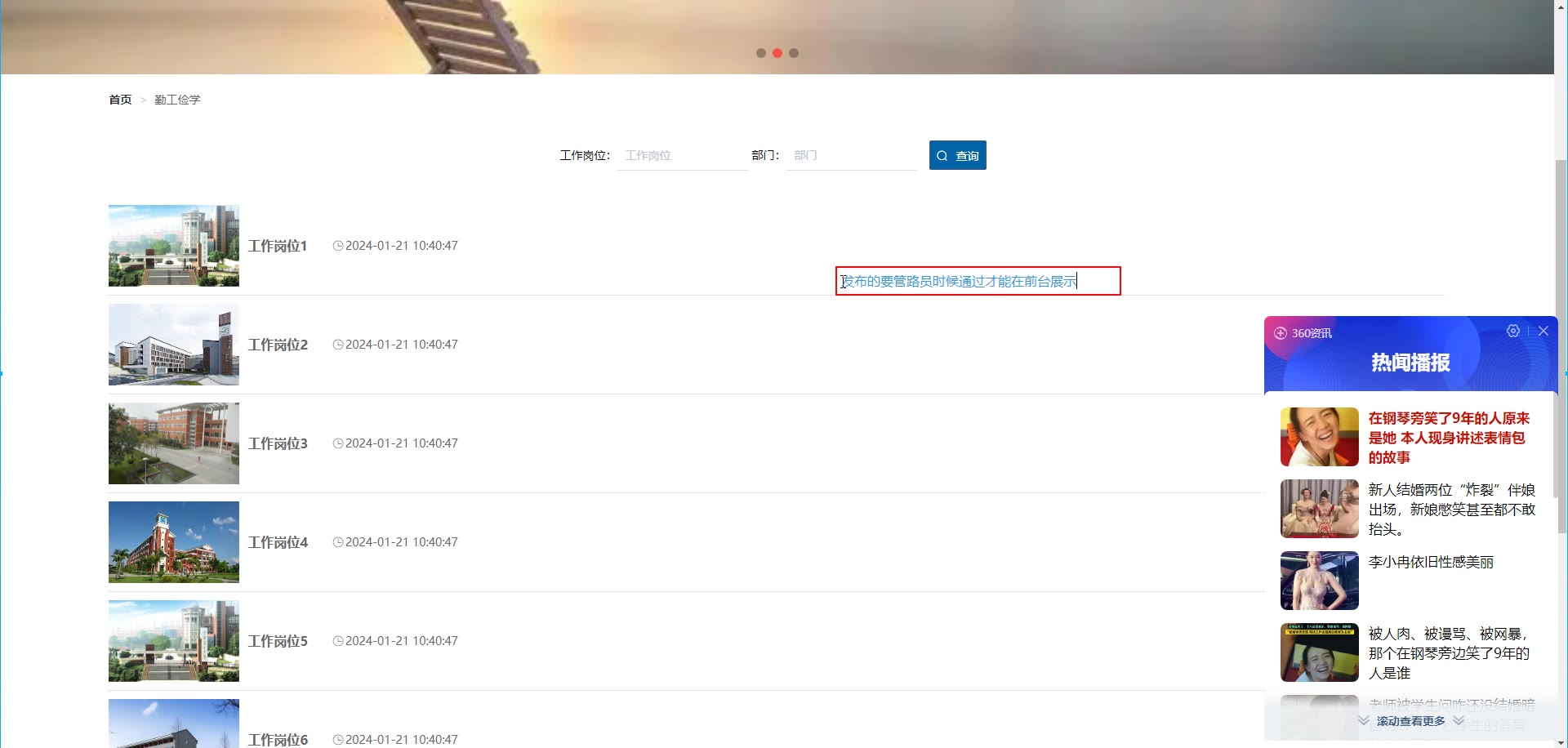The image size is (1568, 748).
Task: Select the third carousel dot
Action: tap(794, 53)
